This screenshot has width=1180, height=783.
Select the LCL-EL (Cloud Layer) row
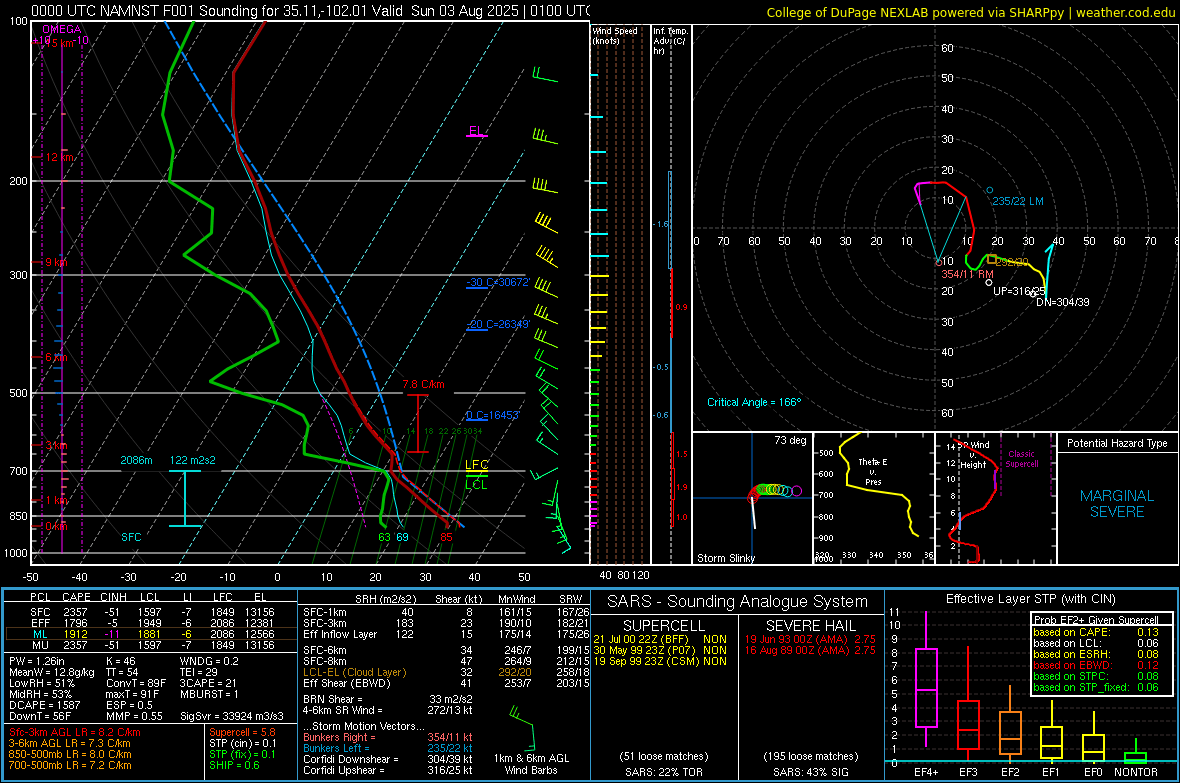[446, 672]
